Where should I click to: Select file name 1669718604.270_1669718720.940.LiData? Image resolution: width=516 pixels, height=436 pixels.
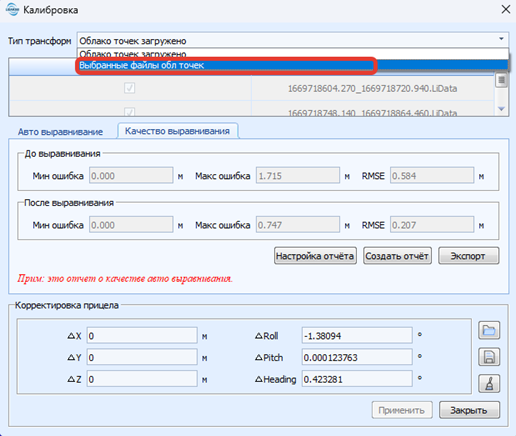[372, 89]
